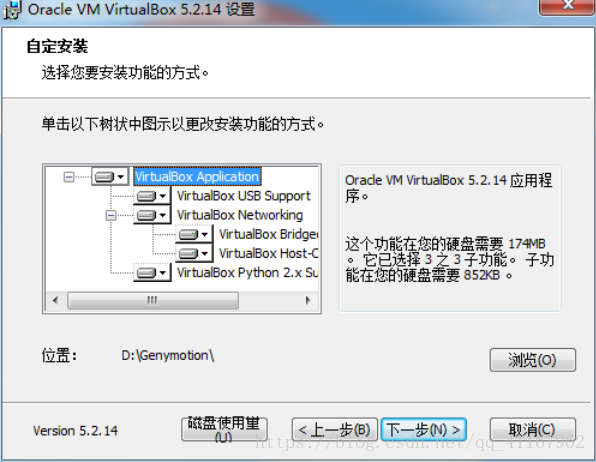The width and height of the screenshot is (596, 462).
Task: Collapse the VirtualBox Application tree node
Action: tap(69, 177)
